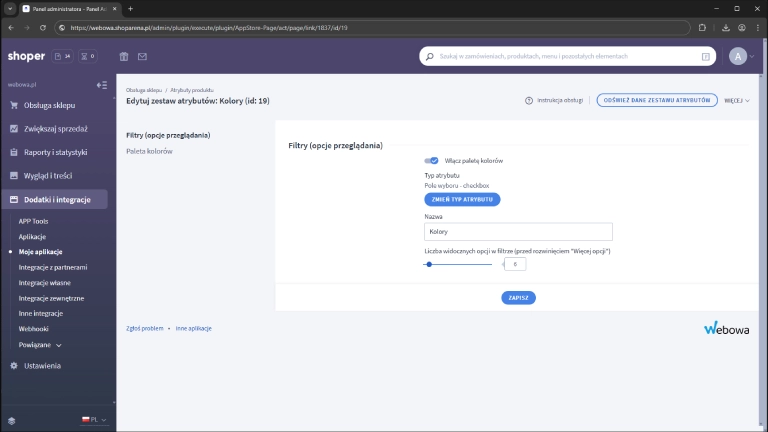Expand the Powiązane submenu
This screenshot has height=432, width=768.
[x=40, y=344]
